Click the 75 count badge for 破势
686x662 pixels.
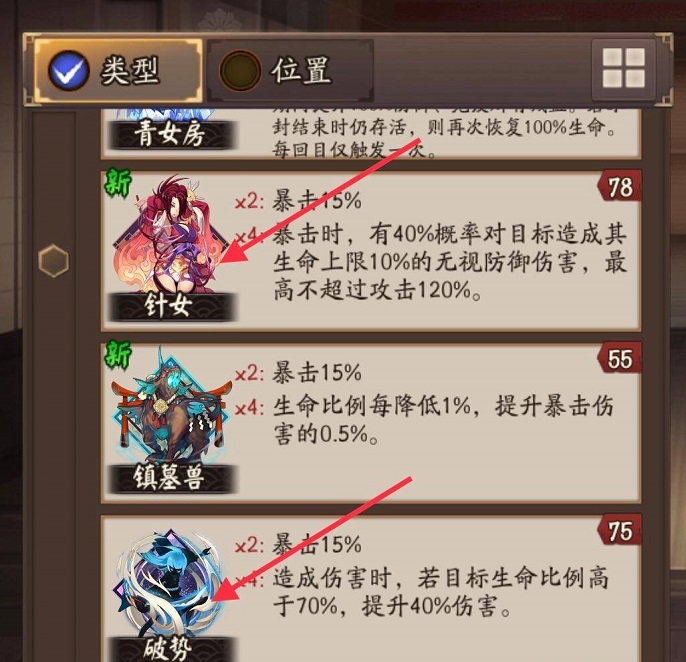[x=620, y=530]
